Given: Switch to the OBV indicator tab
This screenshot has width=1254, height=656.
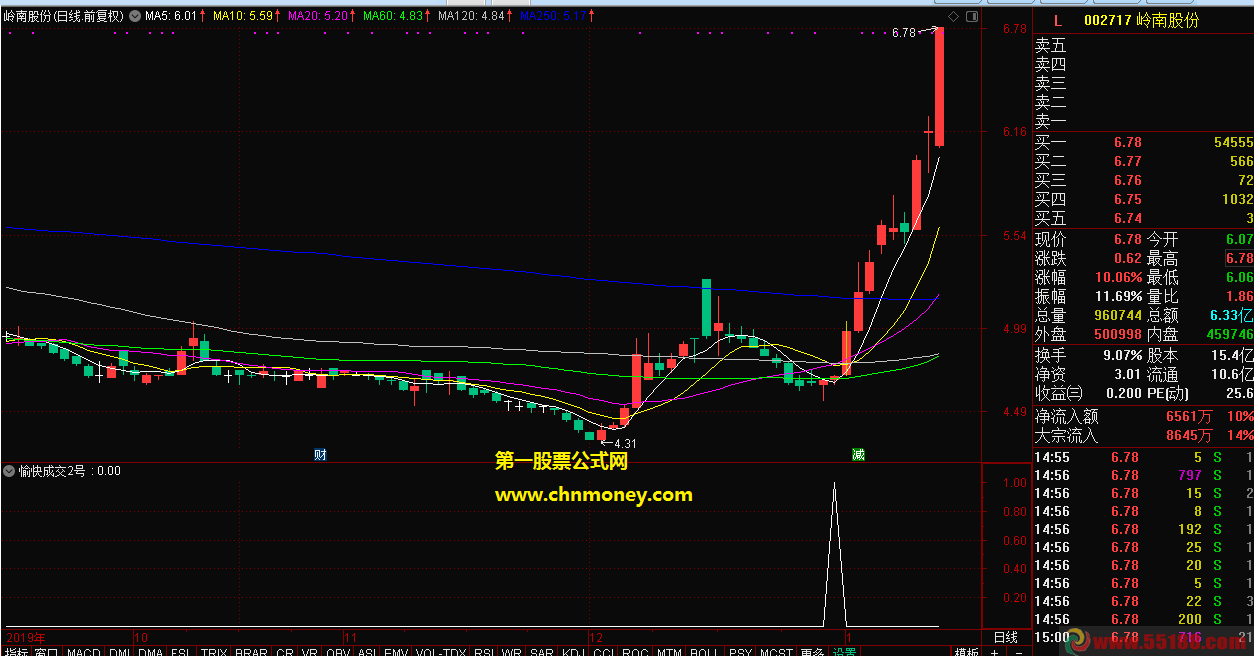Looking at the screenshot, I should coord(338,652).
